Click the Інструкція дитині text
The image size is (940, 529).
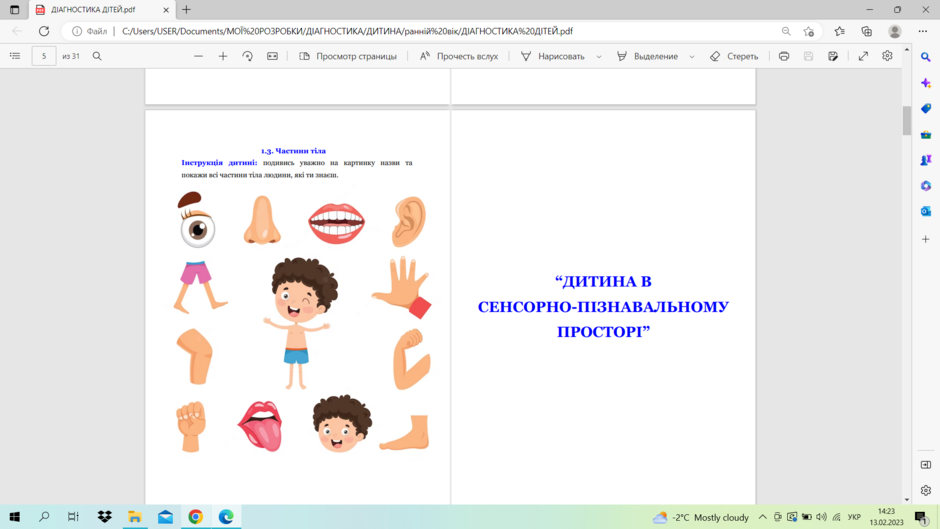[x=219, y=163]
